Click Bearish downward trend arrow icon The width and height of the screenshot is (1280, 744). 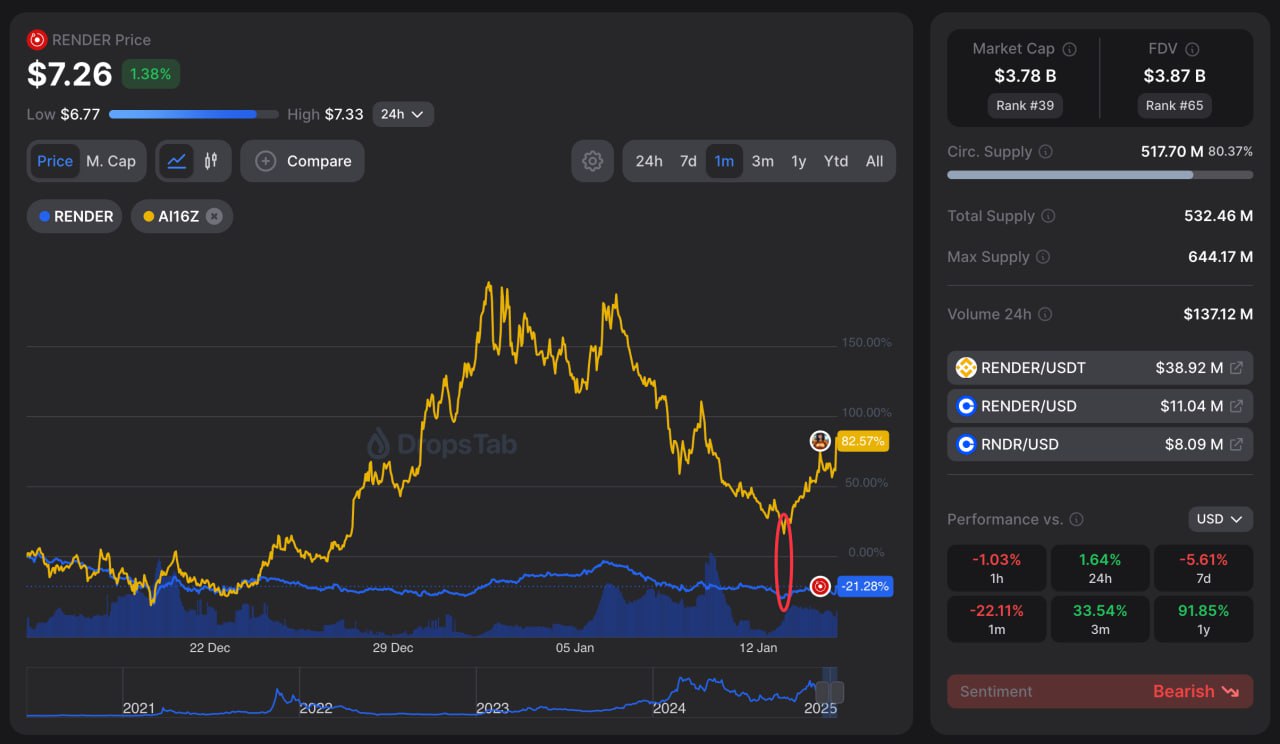[x=1230, y=692]
